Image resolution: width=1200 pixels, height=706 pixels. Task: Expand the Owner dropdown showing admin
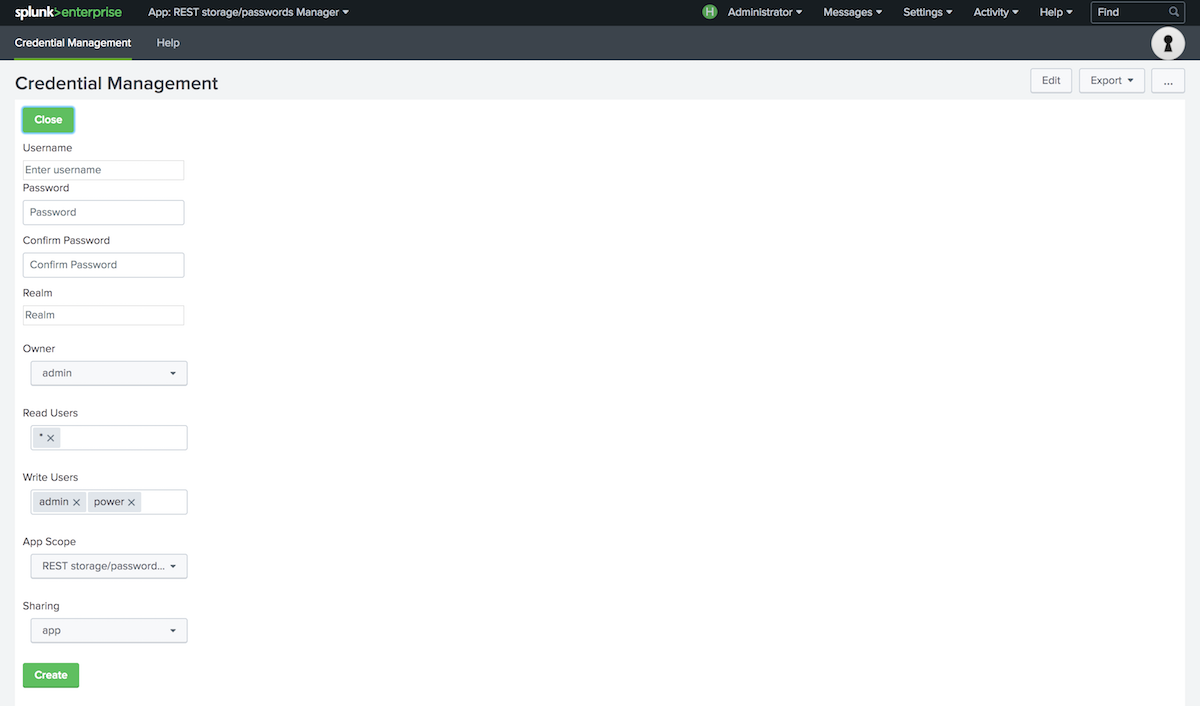(x=109, y=373)
